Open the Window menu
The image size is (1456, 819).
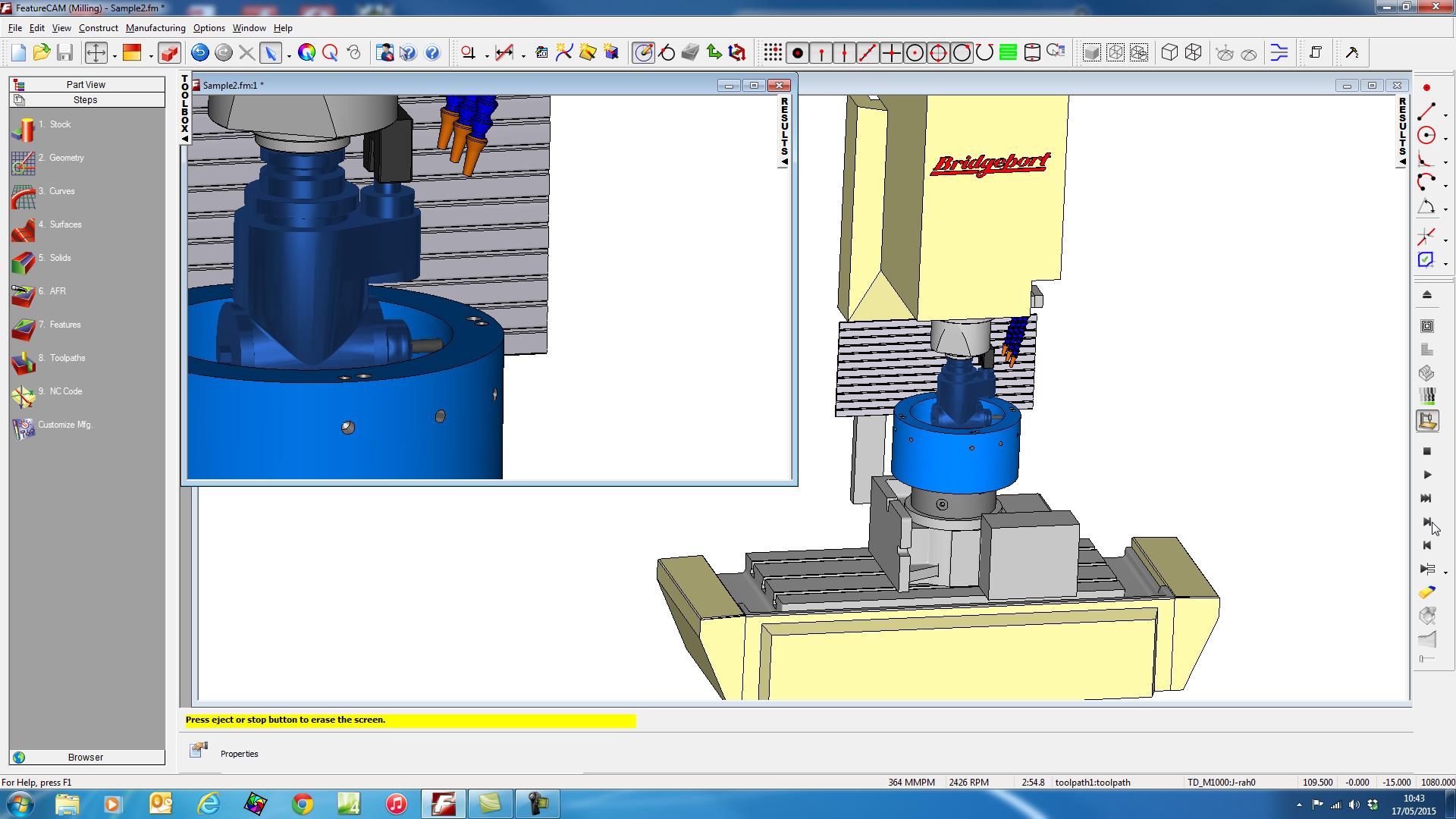(x=249, y=28)
